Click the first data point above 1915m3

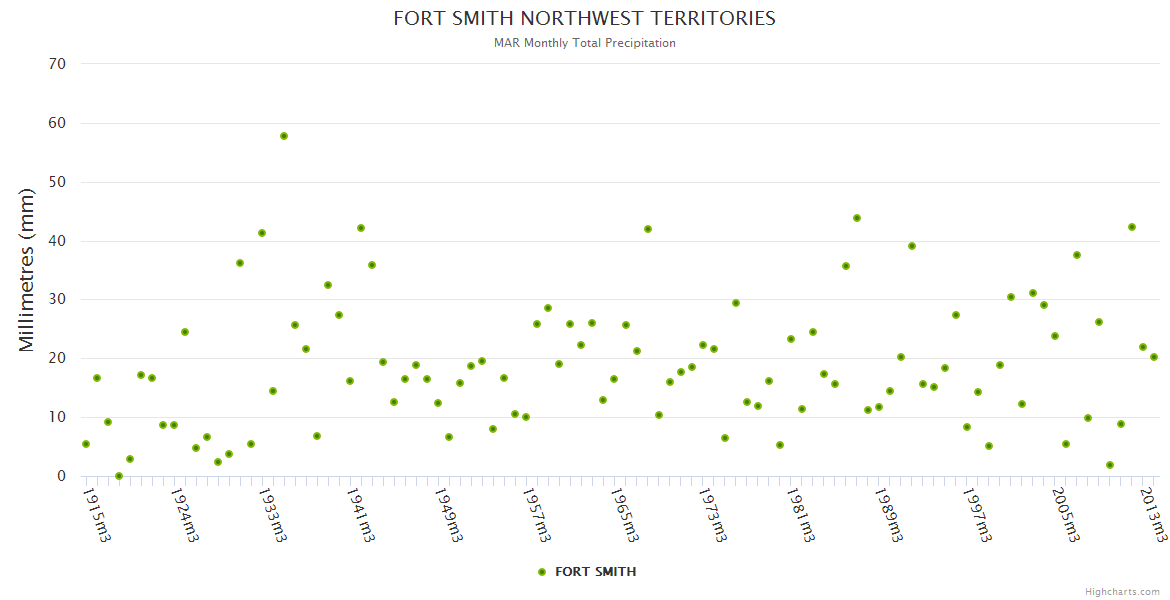pos(86,444)
